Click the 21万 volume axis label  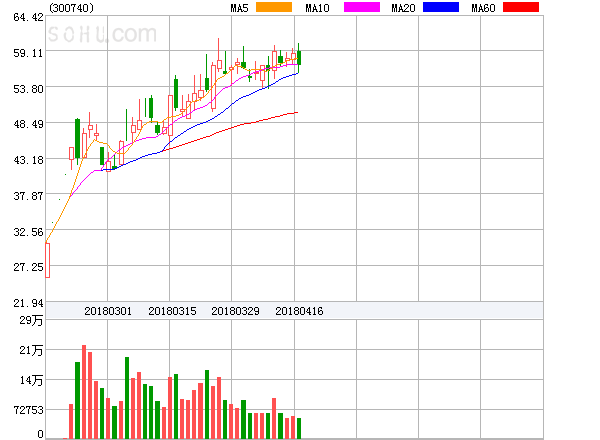click(31, 350)
